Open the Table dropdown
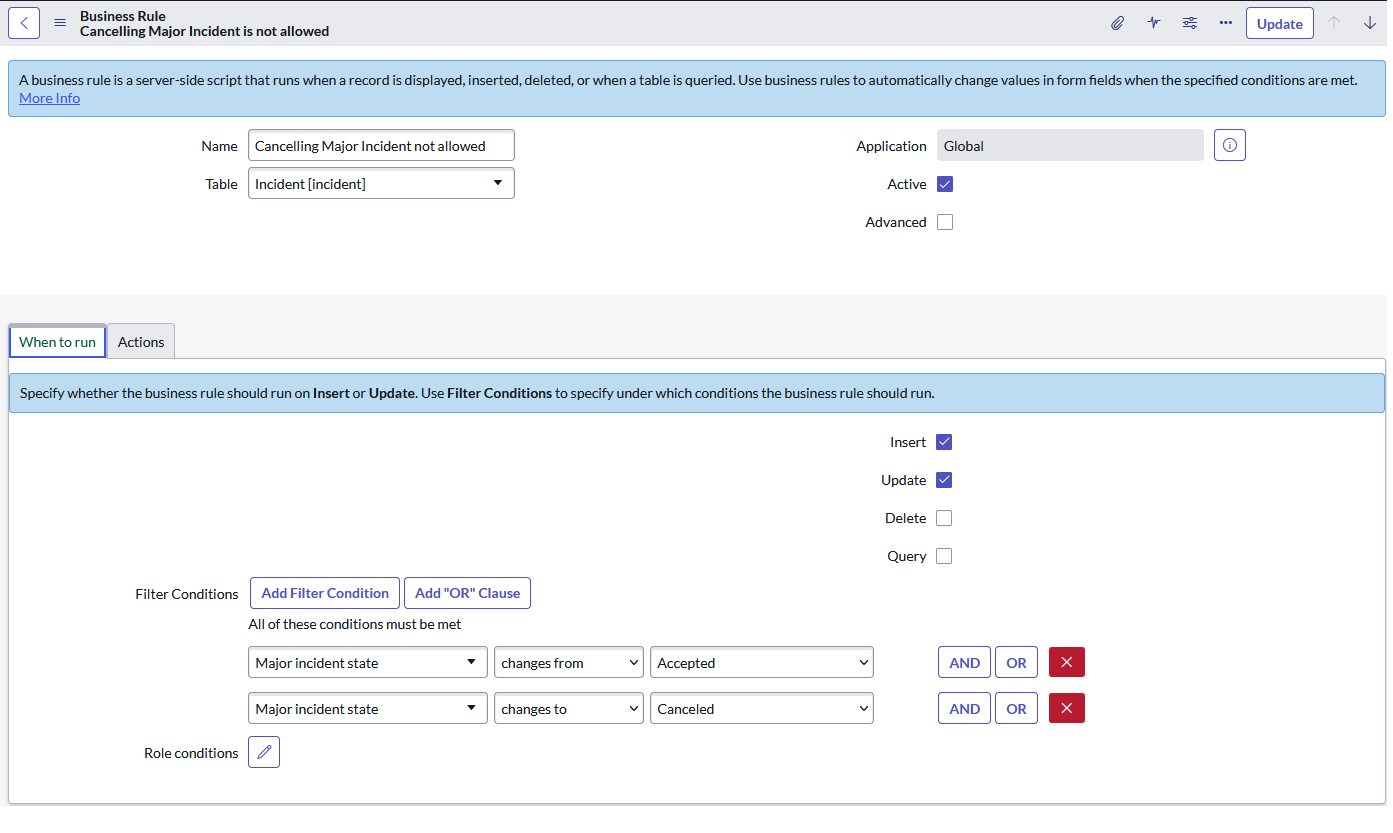The height and width of the screenshot is (833, 1393). (381, 183)
